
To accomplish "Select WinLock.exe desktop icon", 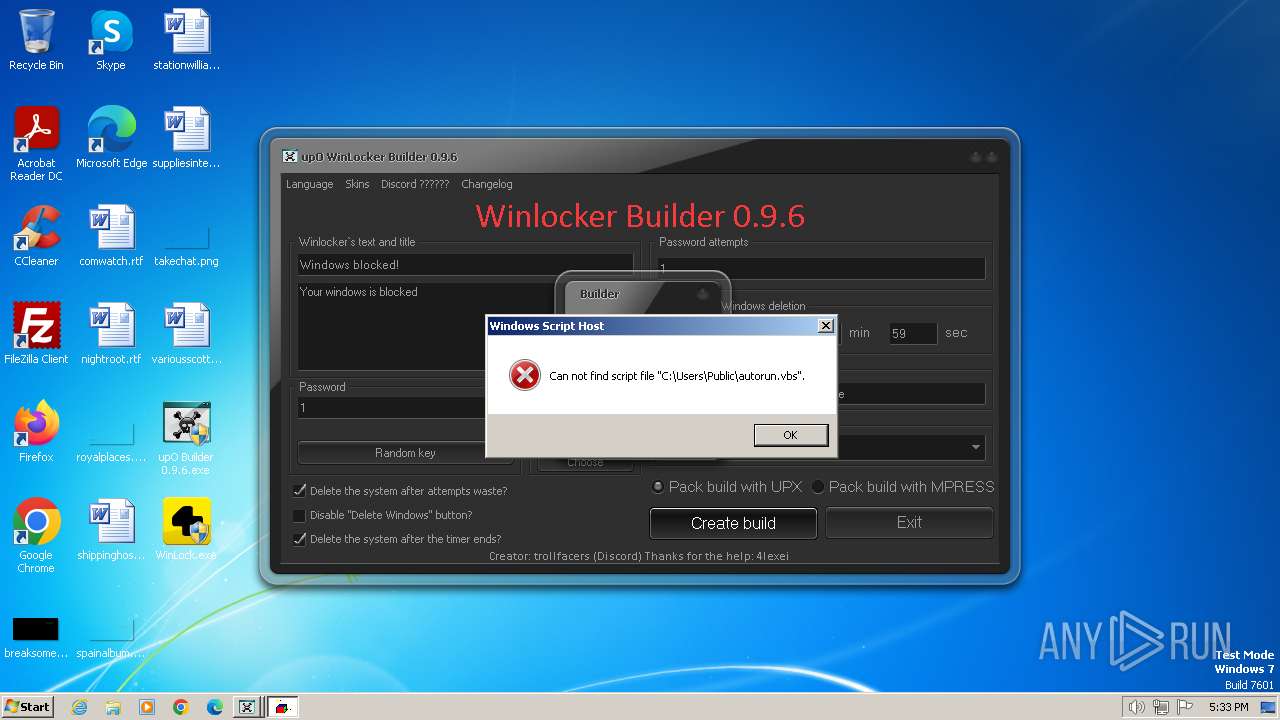I will point(186,530).
